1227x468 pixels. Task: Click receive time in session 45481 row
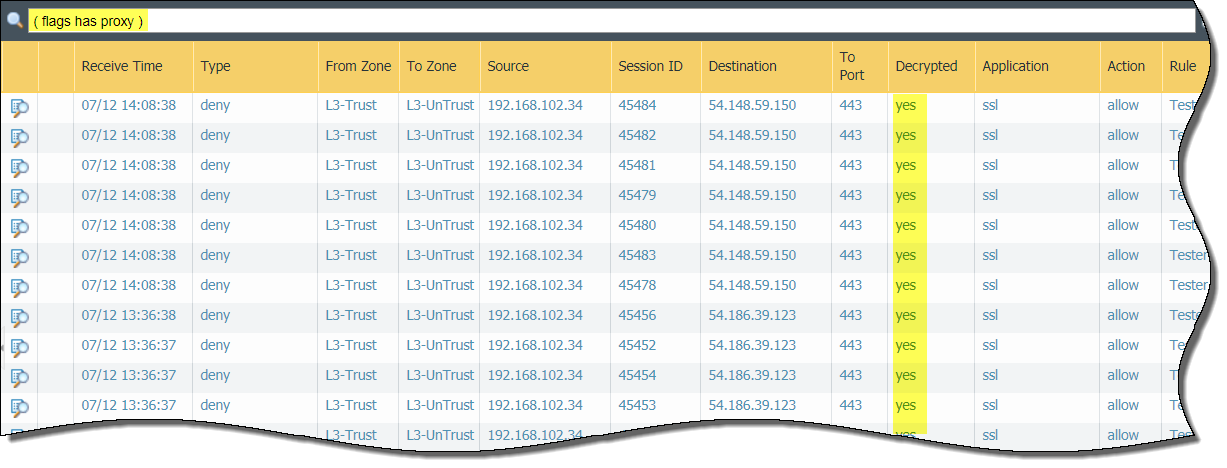[129, 165]
